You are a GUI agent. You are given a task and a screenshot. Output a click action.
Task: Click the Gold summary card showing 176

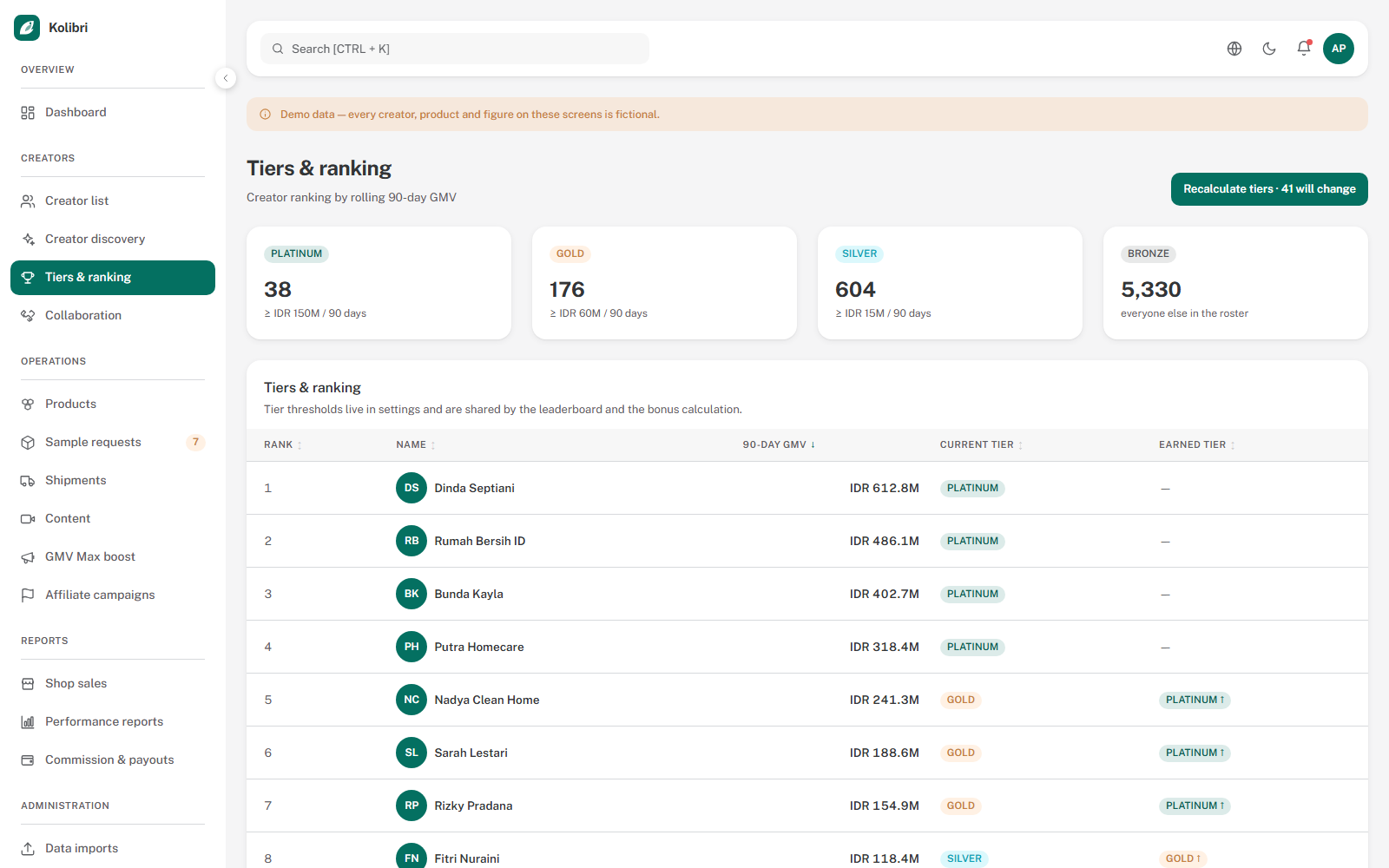click(664, 283)
